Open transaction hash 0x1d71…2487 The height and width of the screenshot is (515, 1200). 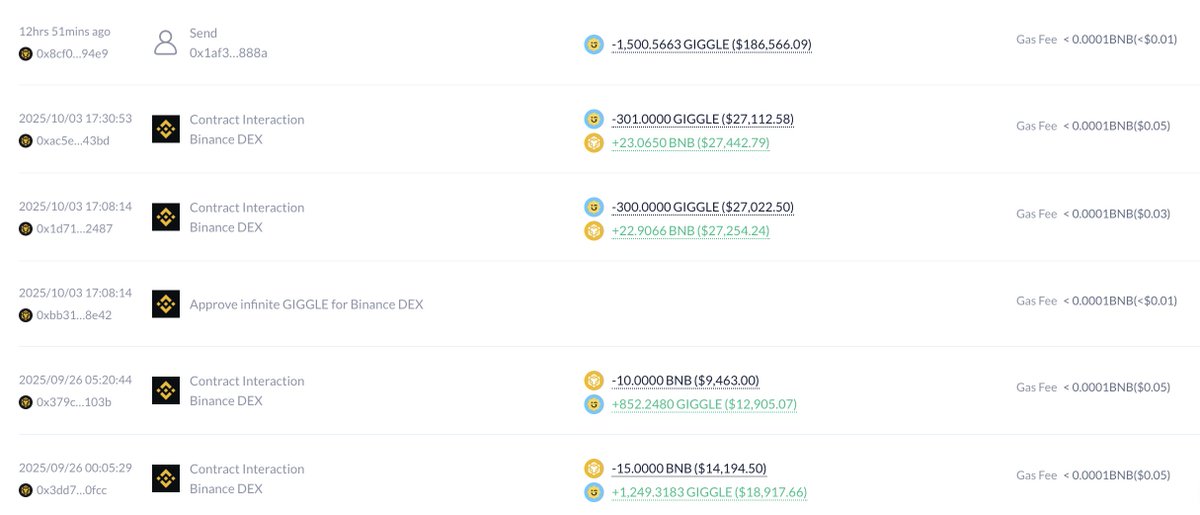pyautogui.click(x=74, y=228)
